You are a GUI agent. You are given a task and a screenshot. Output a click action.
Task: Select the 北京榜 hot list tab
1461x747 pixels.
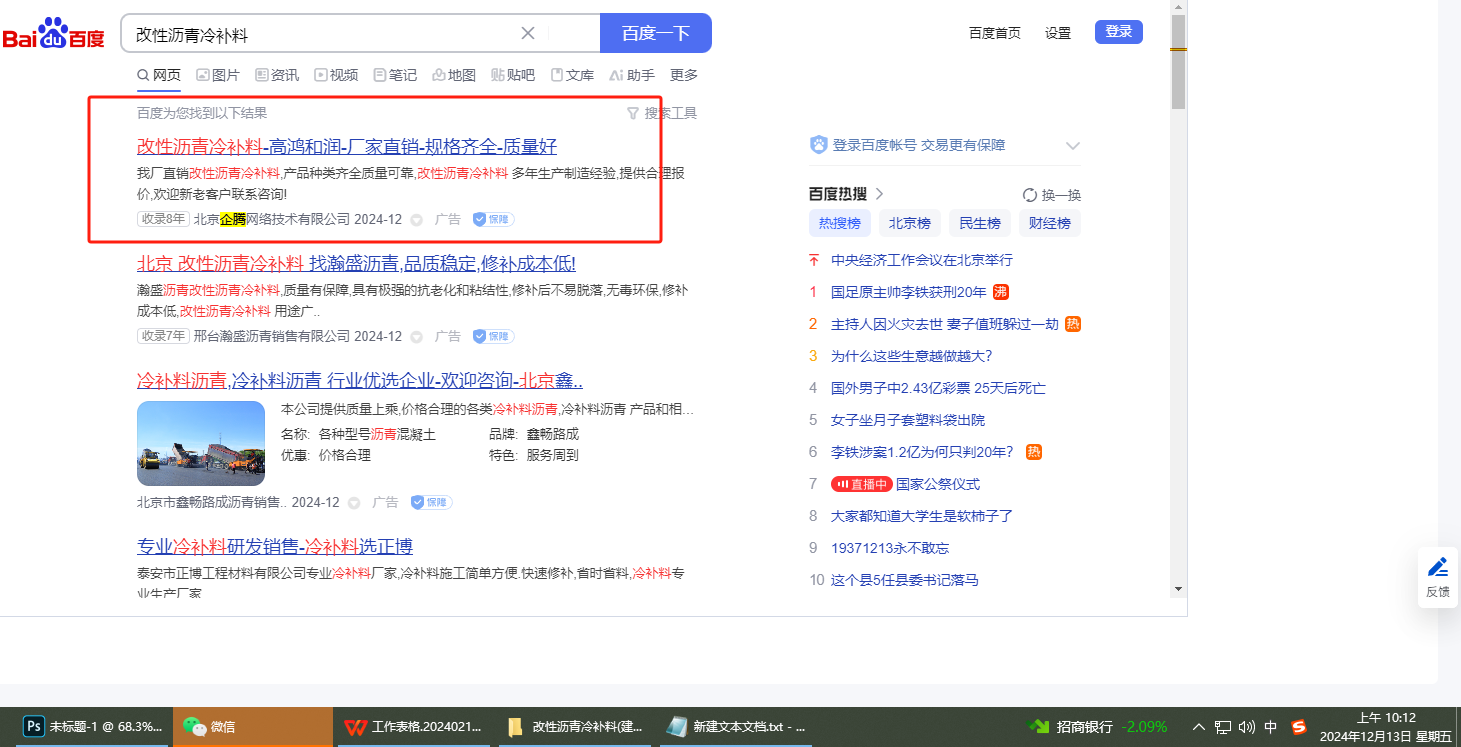(910, 223)
